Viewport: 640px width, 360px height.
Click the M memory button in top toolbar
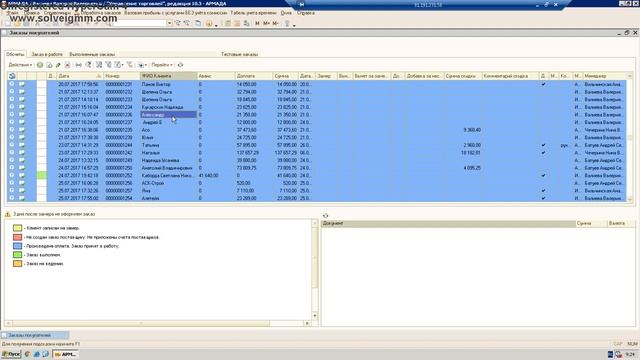(x=257, y=24)
